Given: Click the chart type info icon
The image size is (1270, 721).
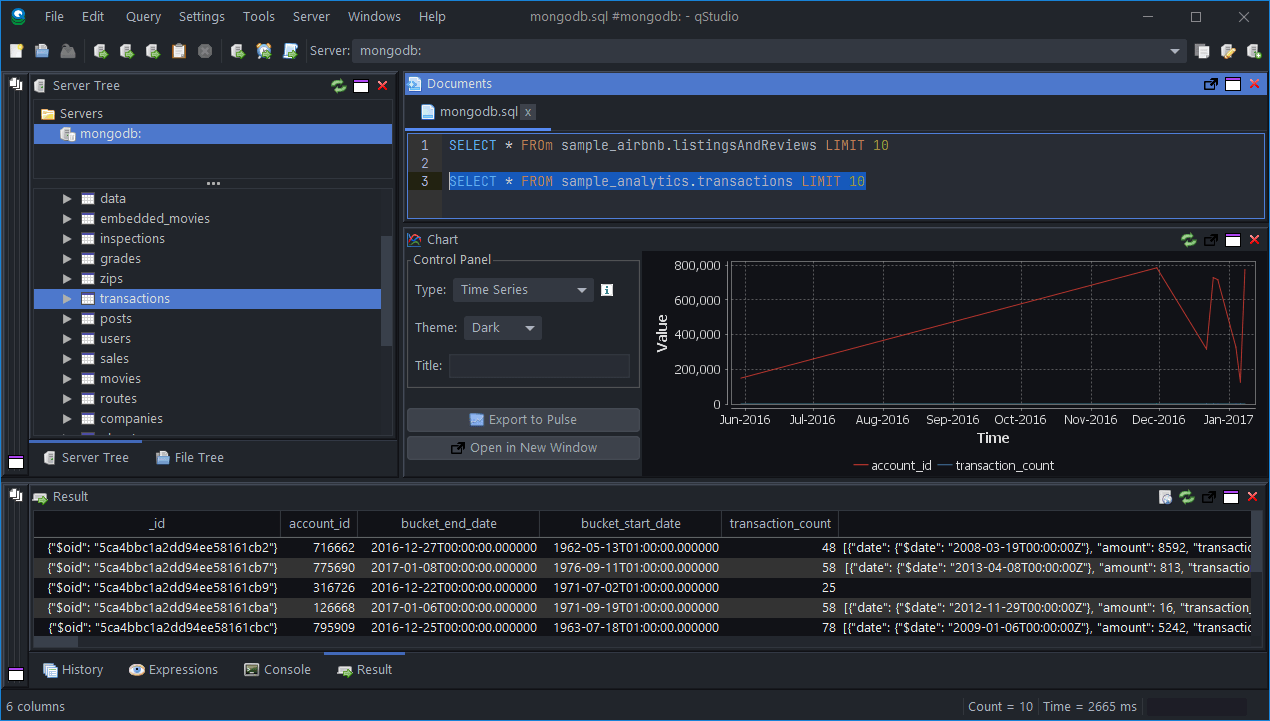Looking at the screenshot, I should pyautogui.click(x=606, y=290).
